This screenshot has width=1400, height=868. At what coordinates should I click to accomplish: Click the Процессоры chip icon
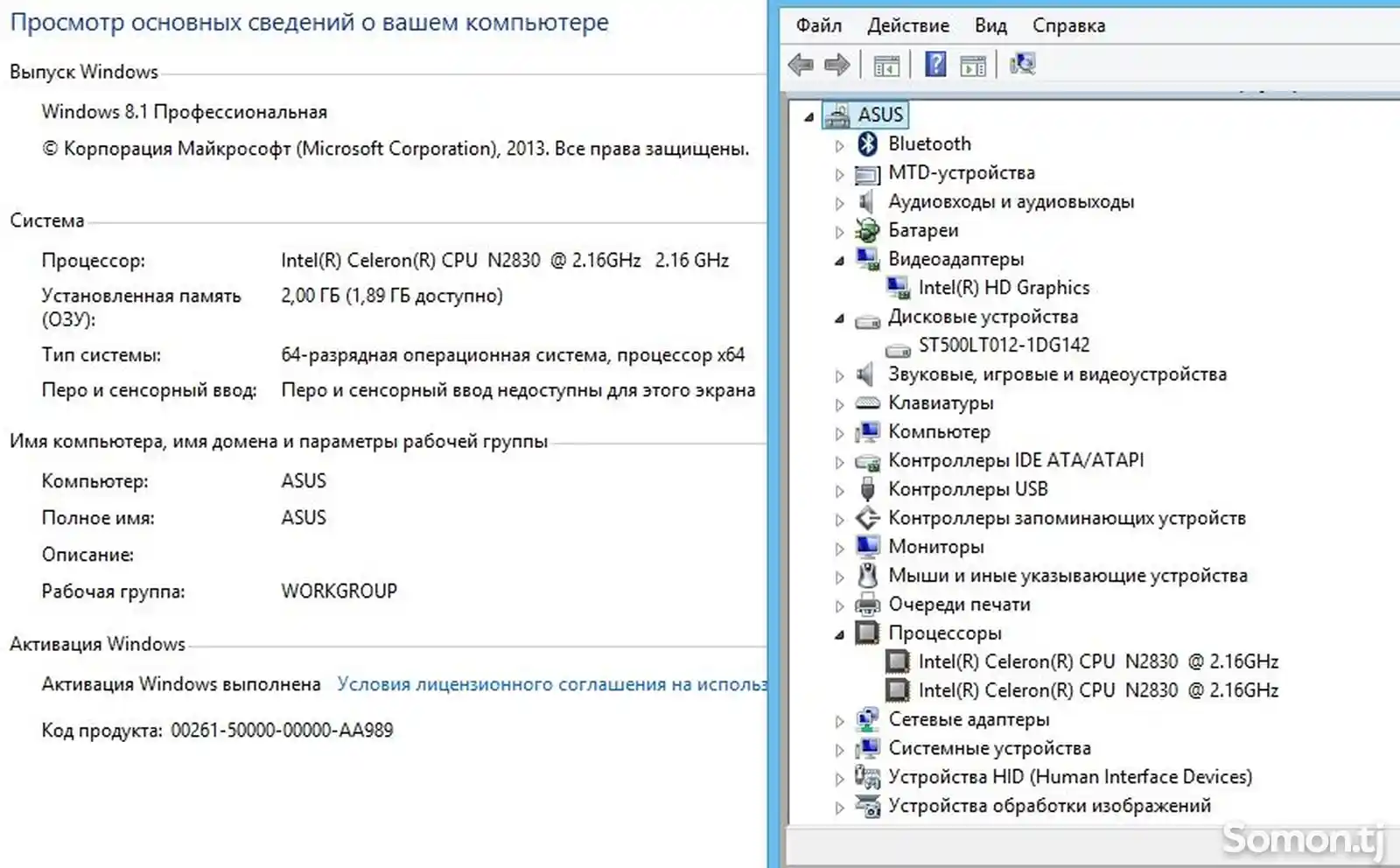pos(867,633)
